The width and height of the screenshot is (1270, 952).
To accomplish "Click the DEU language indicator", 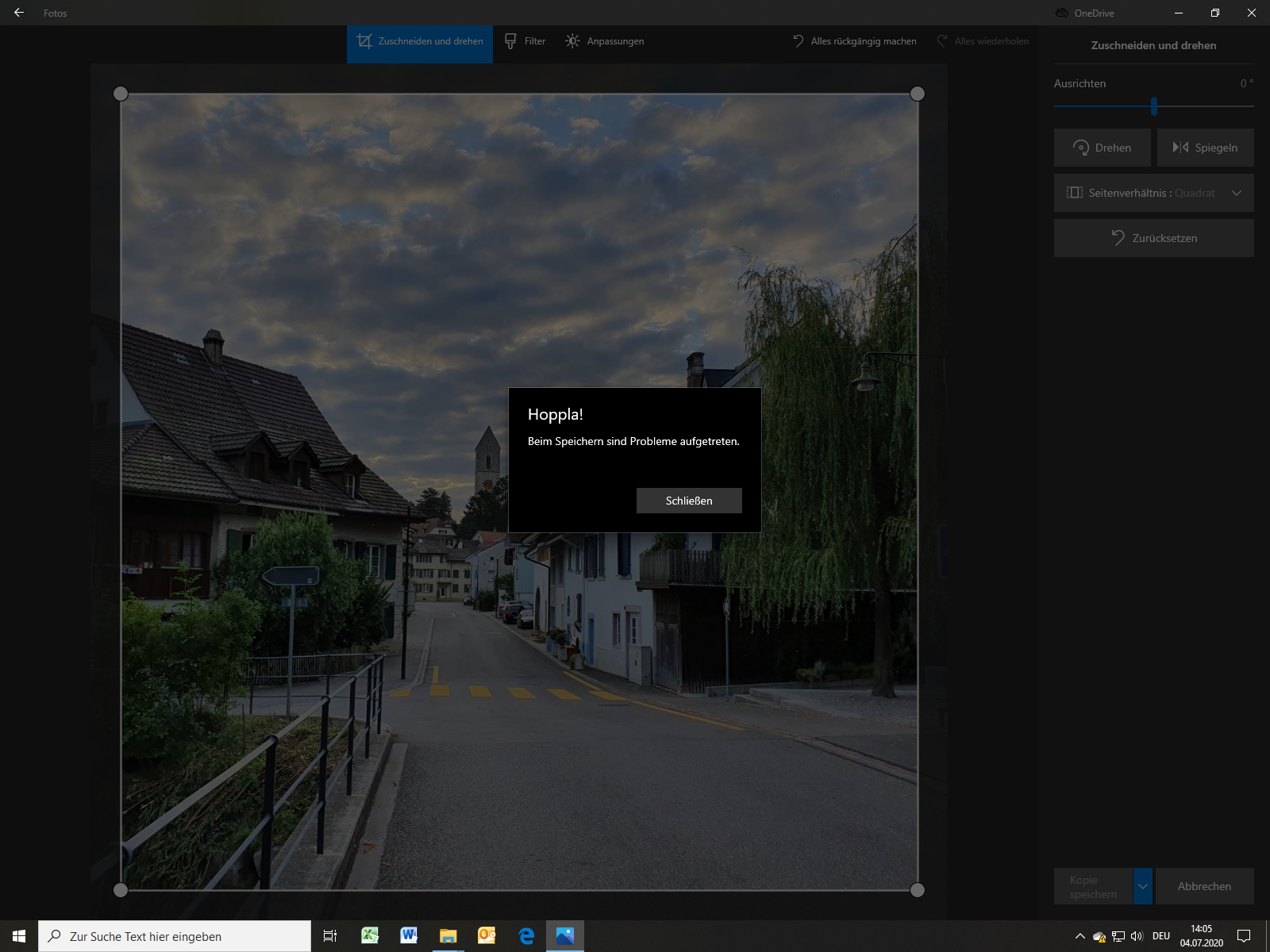I will click(1161, 936).
